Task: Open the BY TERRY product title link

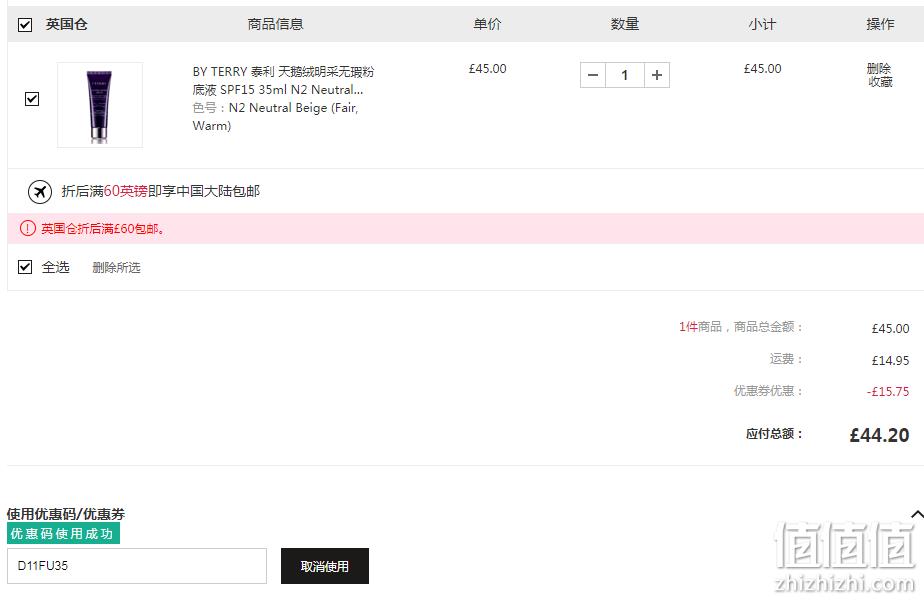Action: [x=283, y=81]
